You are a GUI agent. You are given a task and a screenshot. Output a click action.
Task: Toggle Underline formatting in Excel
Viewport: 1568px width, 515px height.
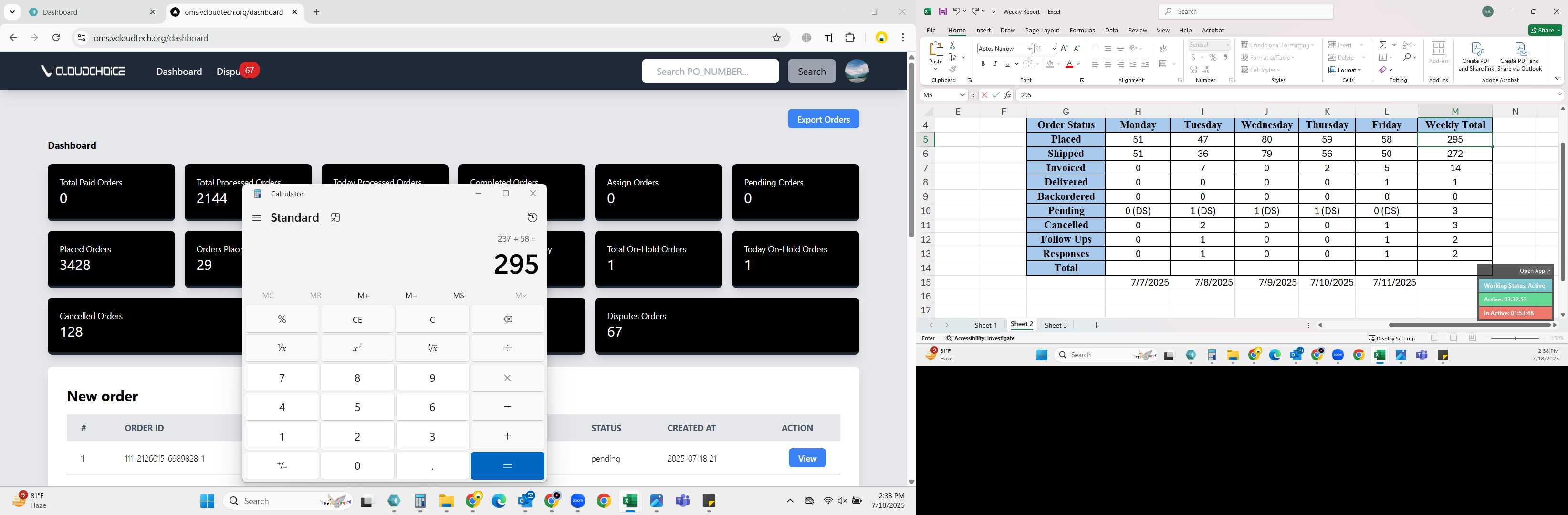pos(1007,64)
